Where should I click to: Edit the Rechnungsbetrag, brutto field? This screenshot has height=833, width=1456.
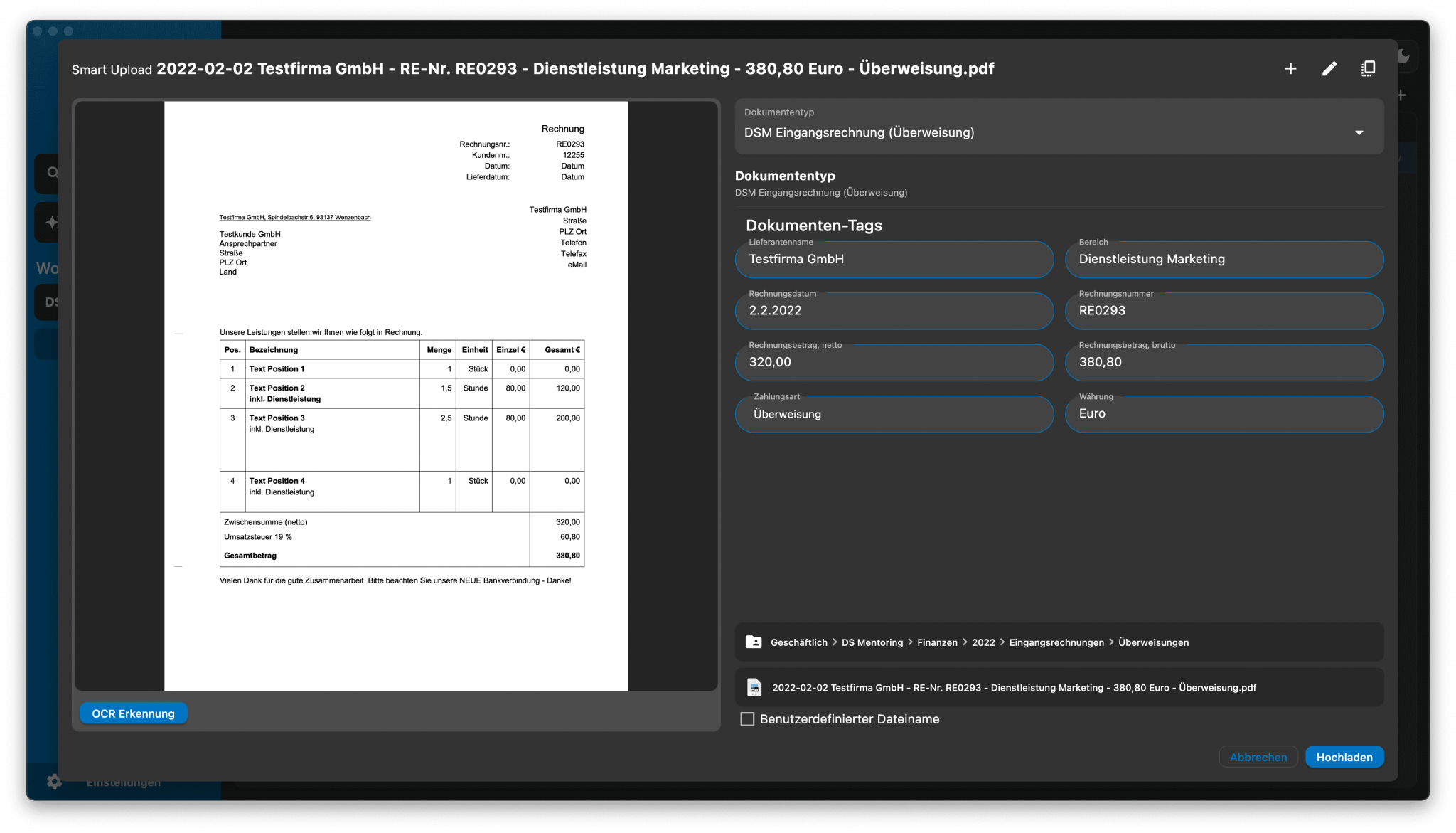(1224, 362)
